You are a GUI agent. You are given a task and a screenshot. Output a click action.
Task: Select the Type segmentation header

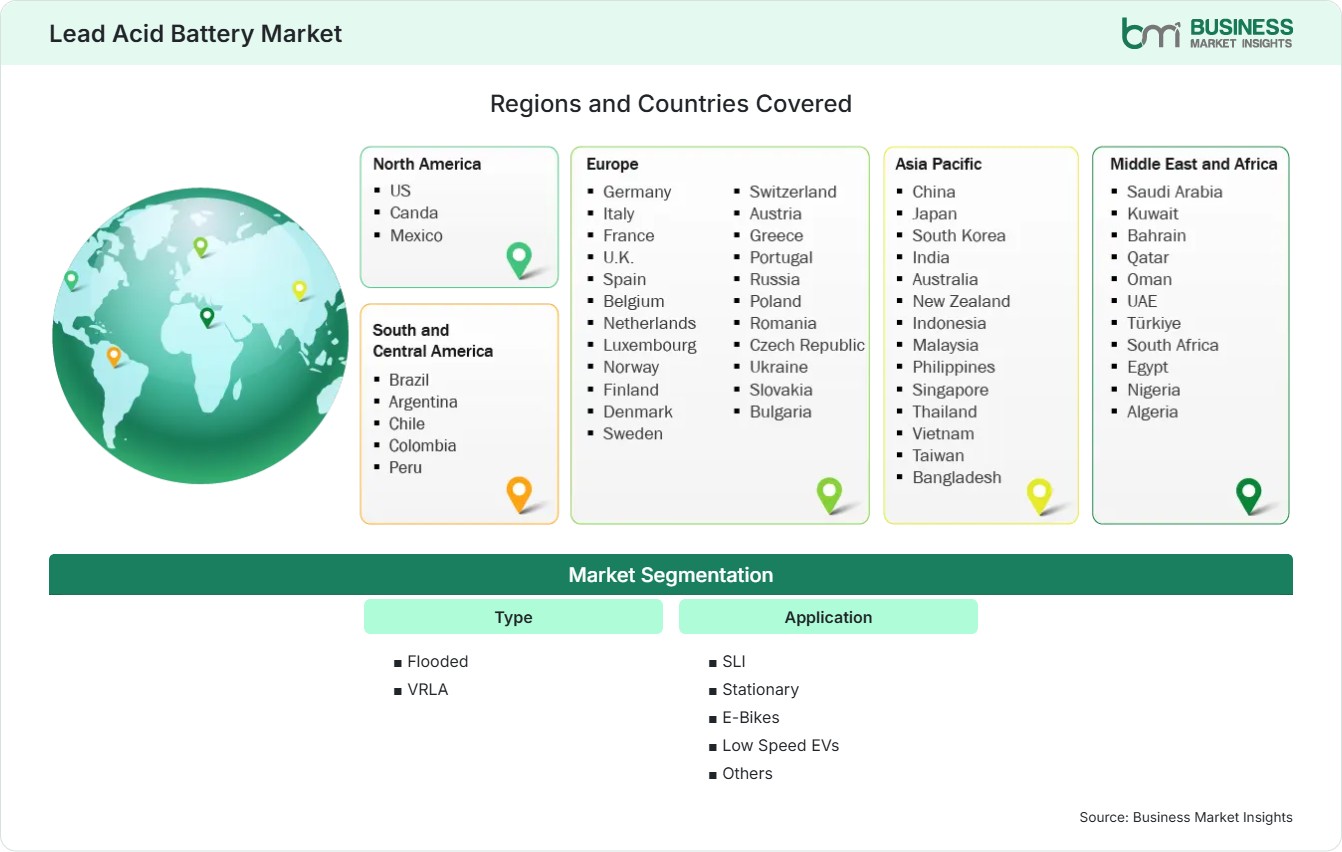click(513, 617)
